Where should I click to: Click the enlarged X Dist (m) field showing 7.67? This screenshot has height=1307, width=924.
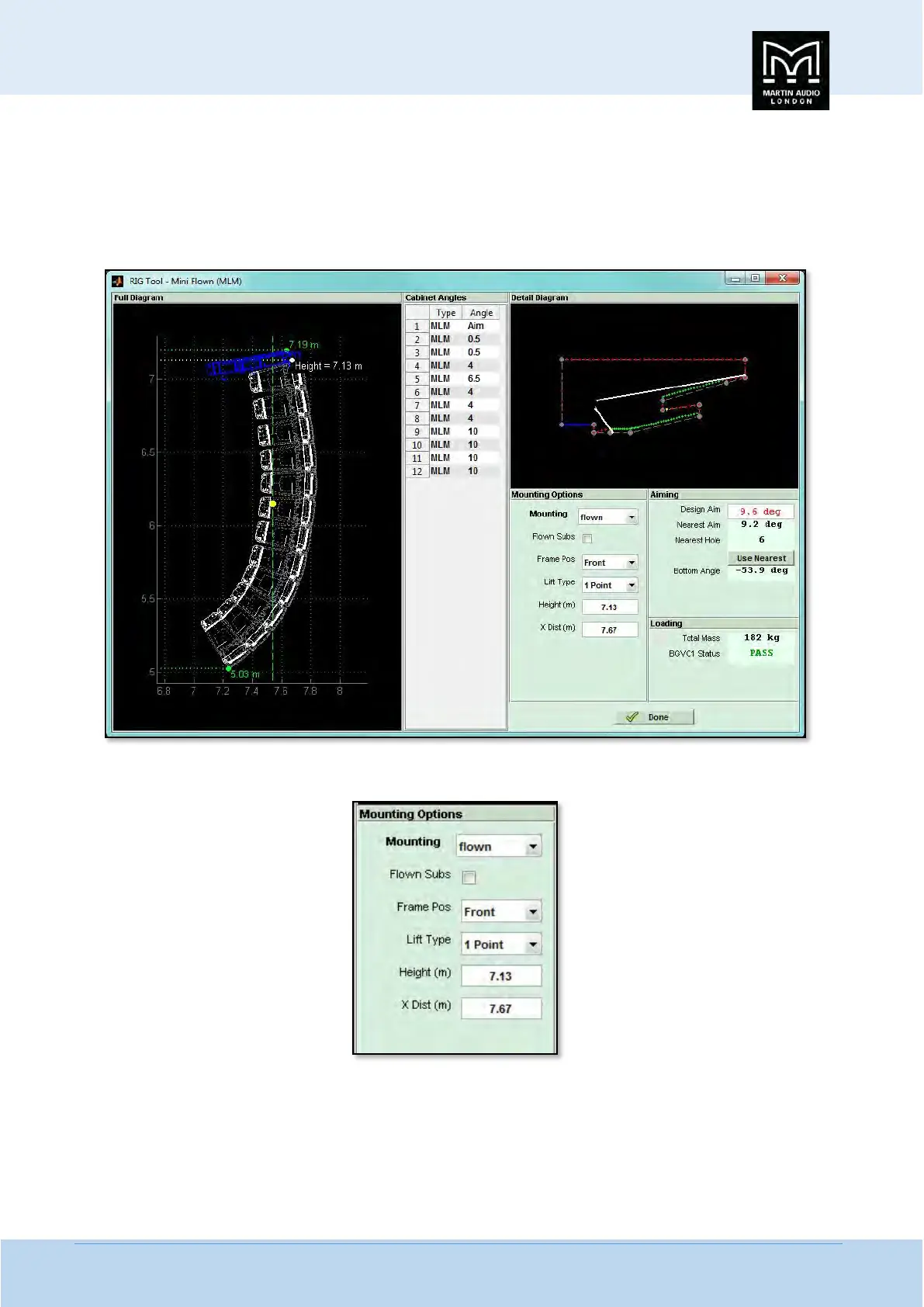coord(501,1009)
